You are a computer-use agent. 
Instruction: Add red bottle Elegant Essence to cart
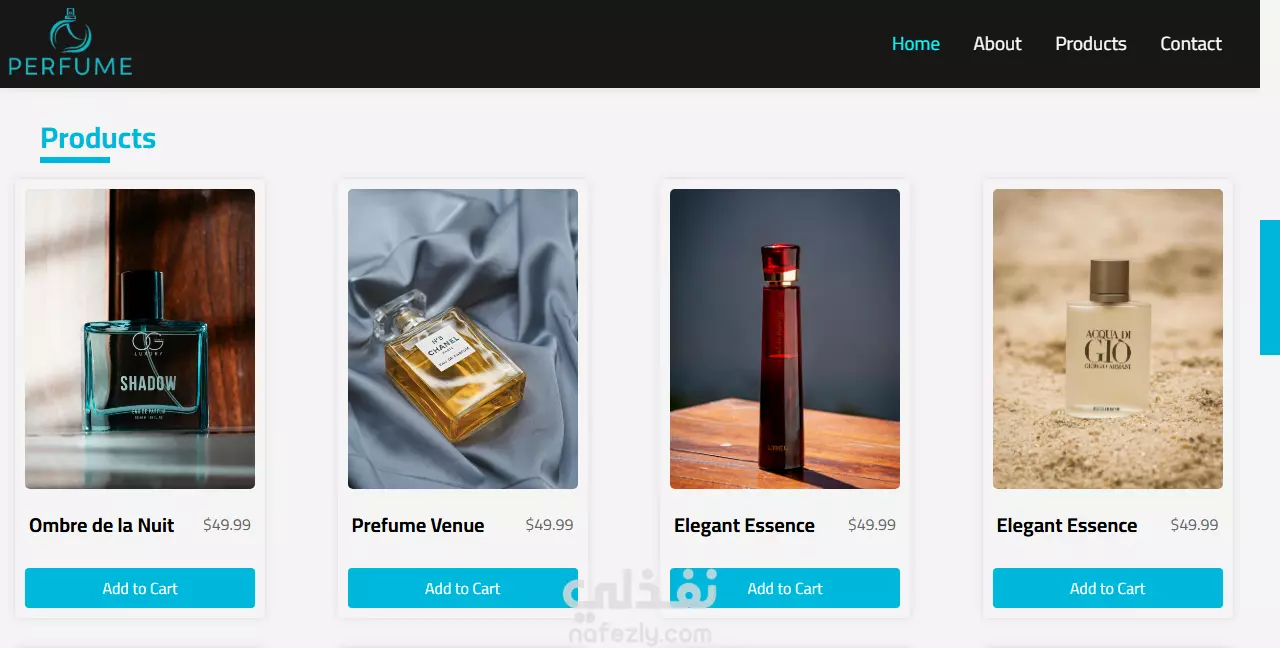[x=785, y=588]
